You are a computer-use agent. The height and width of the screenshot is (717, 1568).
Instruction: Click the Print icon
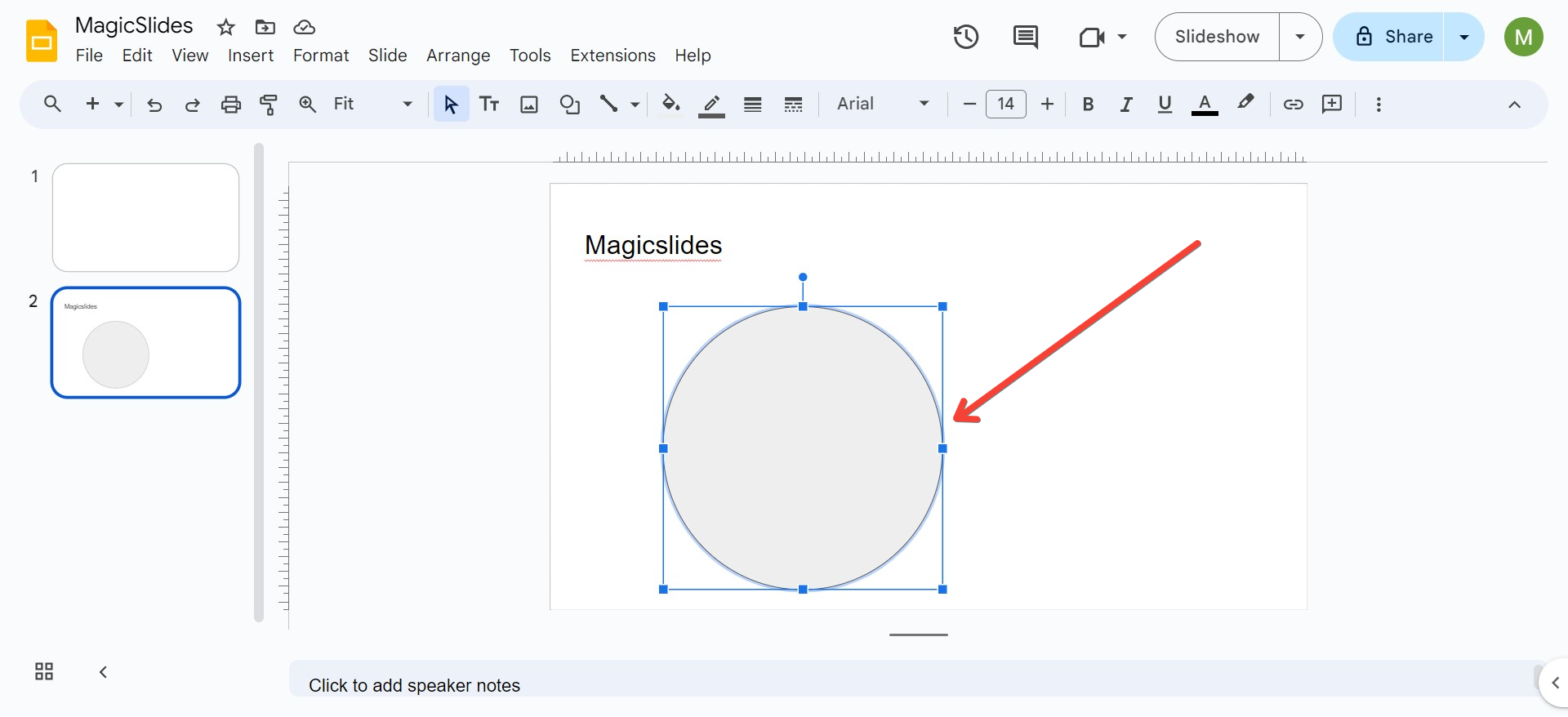(231, 104)
